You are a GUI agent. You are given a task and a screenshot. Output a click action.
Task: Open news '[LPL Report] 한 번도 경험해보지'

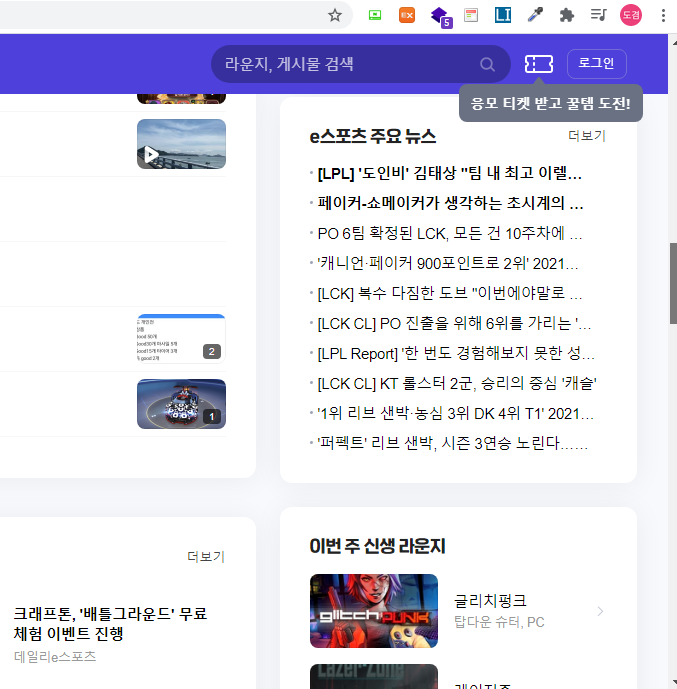coord(456,353)
